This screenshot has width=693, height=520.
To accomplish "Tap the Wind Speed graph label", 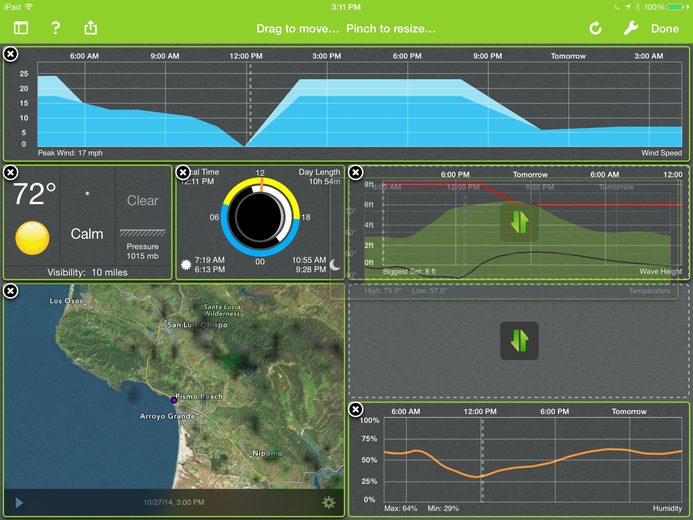I will click(x=662, y=153).
